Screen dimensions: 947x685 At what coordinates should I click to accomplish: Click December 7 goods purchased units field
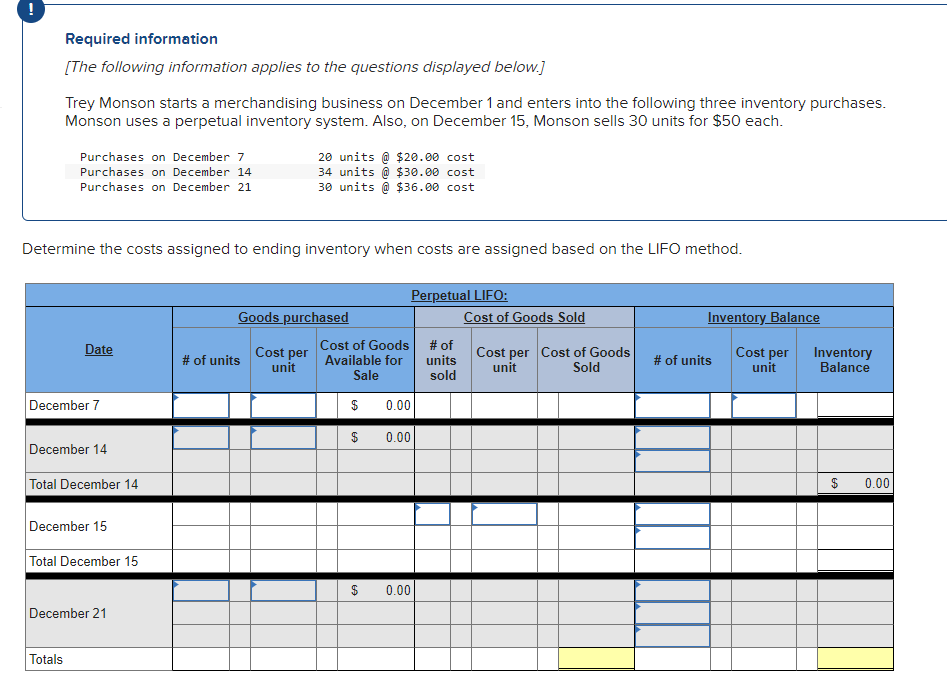coord(201,405)
